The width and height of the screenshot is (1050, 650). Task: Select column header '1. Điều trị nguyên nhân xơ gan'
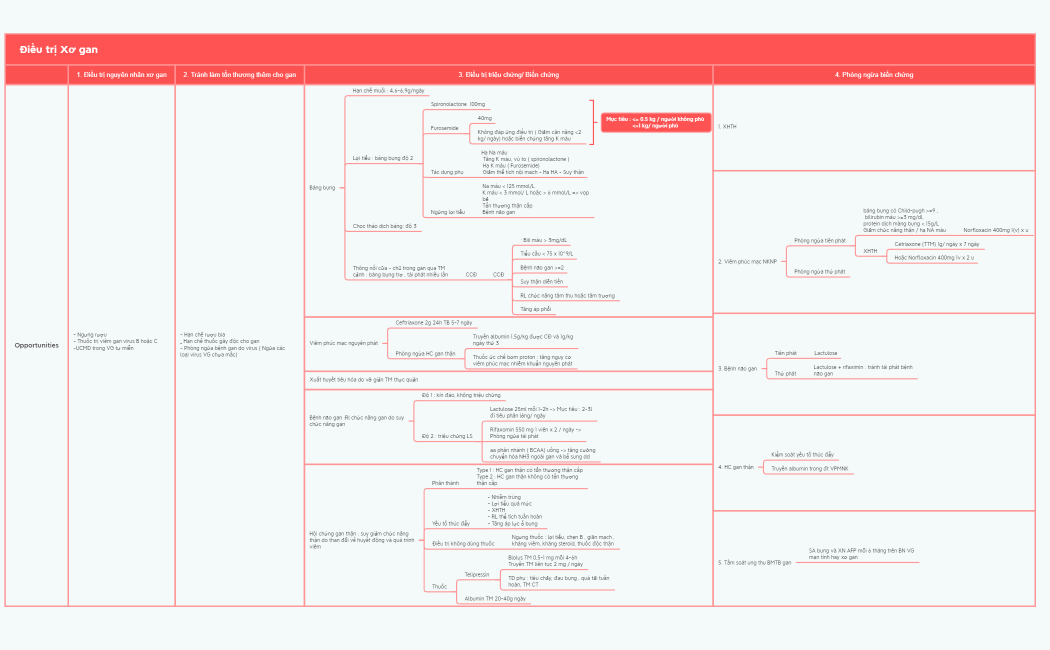tap(121, 75)
